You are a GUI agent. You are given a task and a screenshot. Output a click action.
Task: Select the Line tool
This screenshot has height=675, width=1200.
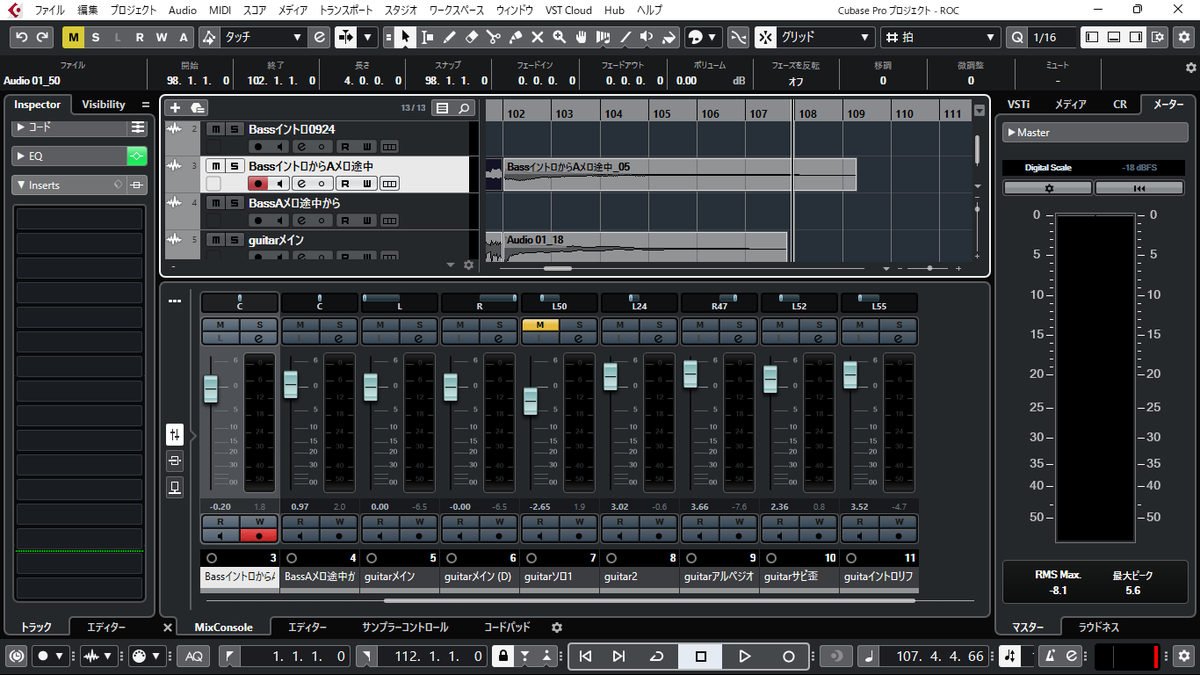(x=626, y=37)
